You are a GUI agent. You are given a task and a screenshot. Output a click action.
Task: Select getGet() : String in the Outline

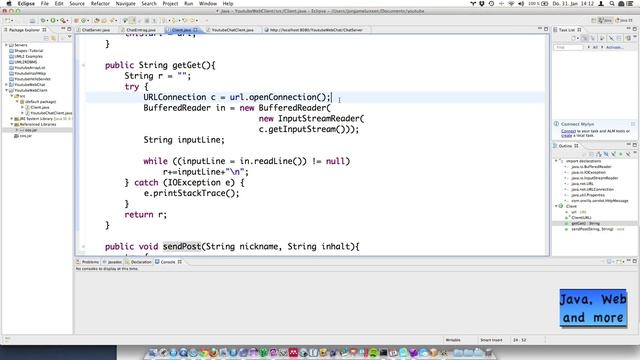pos(585,223)
